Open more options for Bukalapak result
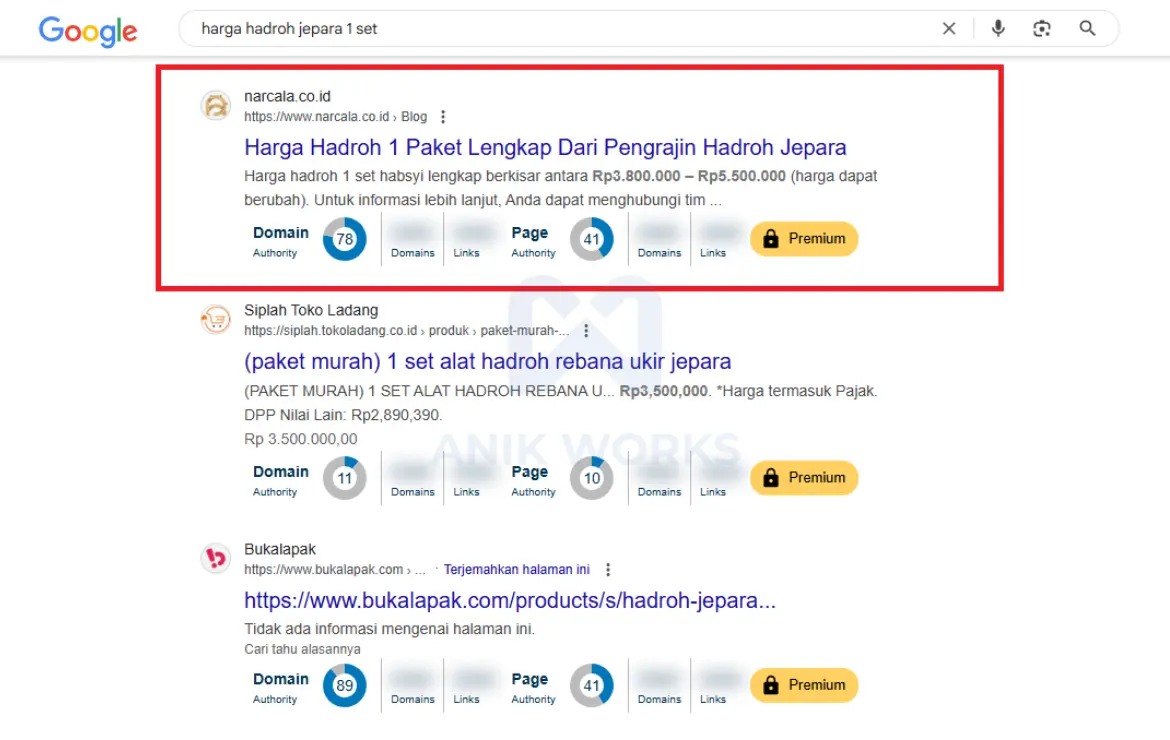This screenshot has width=1170, height=740. point(607,570)
